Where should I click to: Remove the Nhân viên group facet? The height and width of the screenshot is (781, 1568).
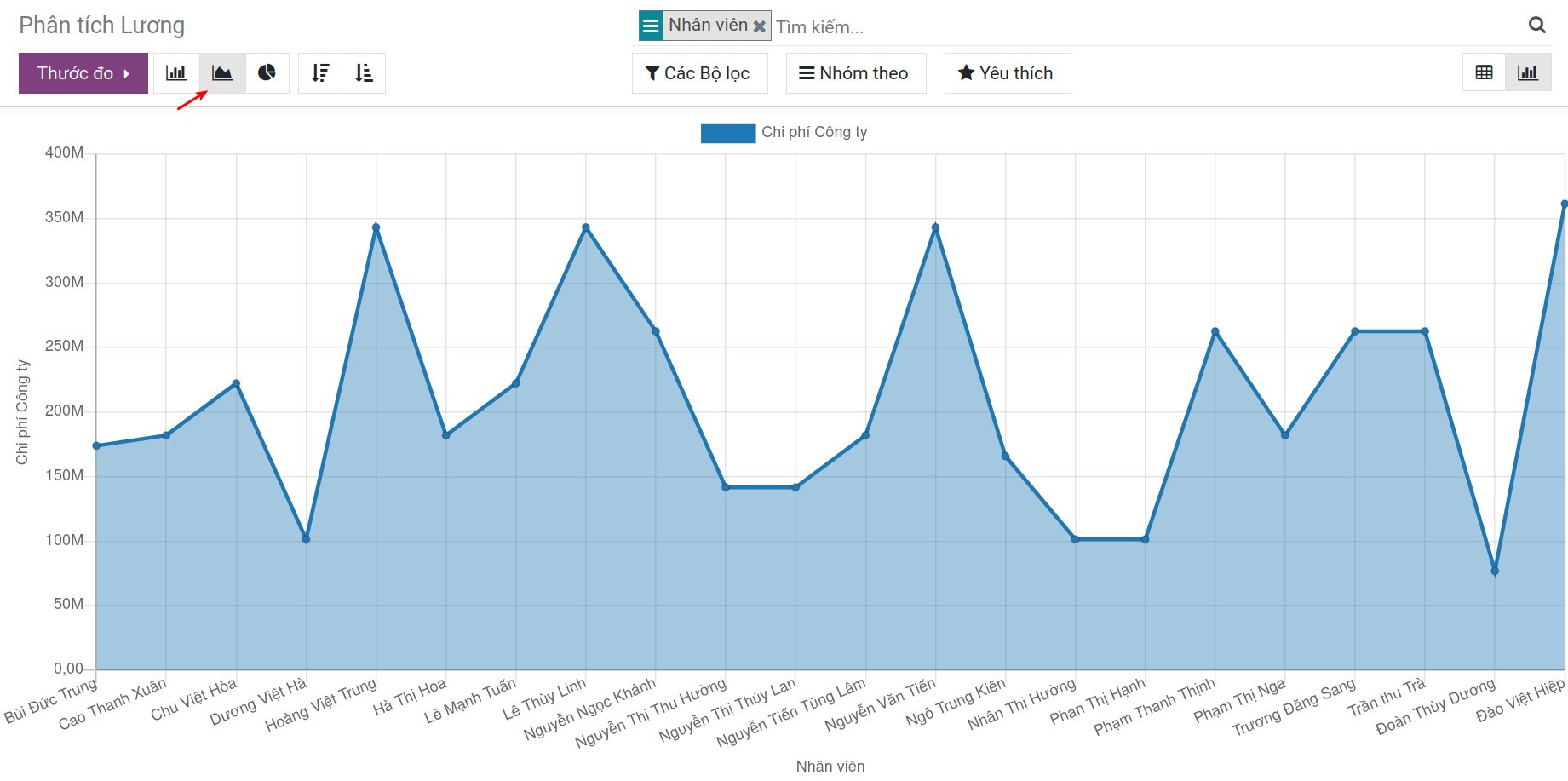click(x=760, y=26)
